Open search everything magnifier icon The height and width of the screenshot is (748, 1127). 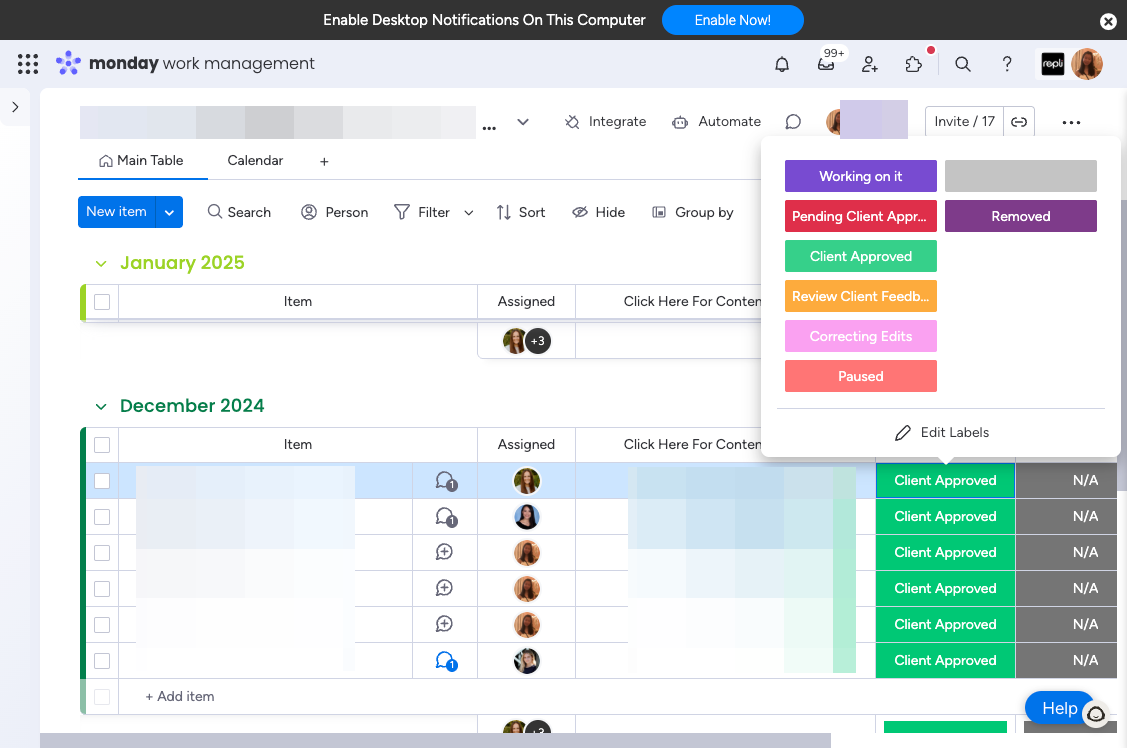(x=962, y=64)
